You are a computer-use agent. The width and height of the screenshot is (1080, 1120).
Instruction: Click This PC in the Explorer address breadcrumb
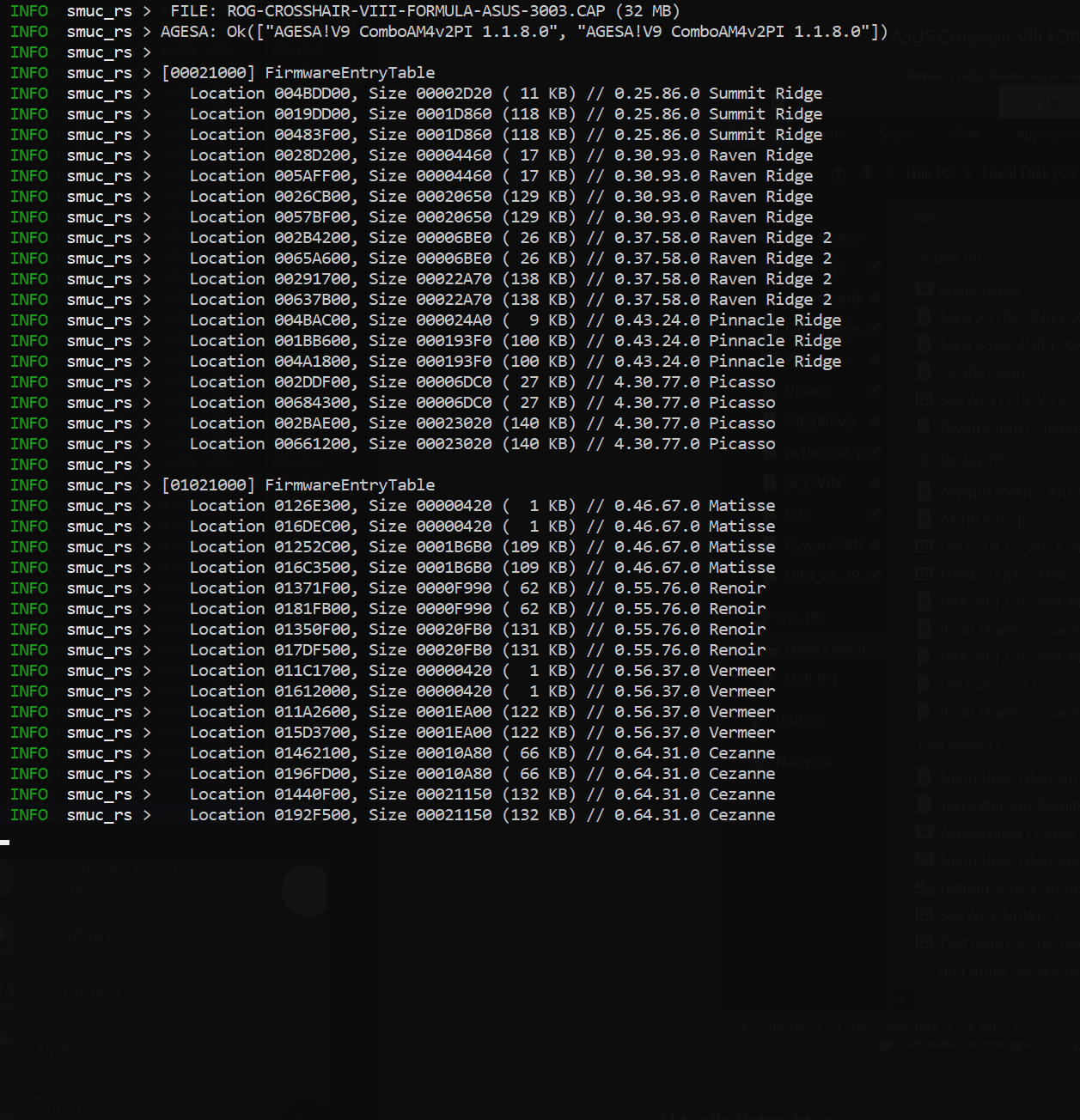929,173
